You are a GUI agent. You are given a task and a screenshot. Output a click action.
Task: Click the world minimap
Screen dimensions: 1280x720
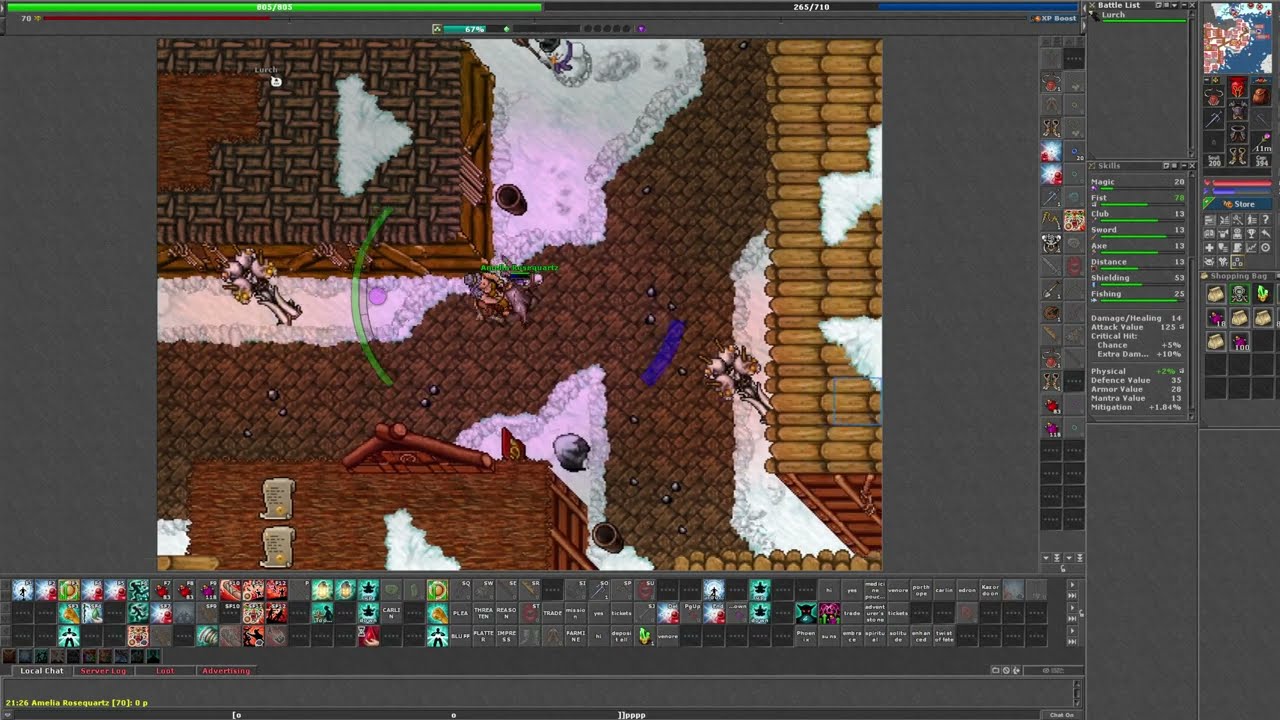[1237, 37]
